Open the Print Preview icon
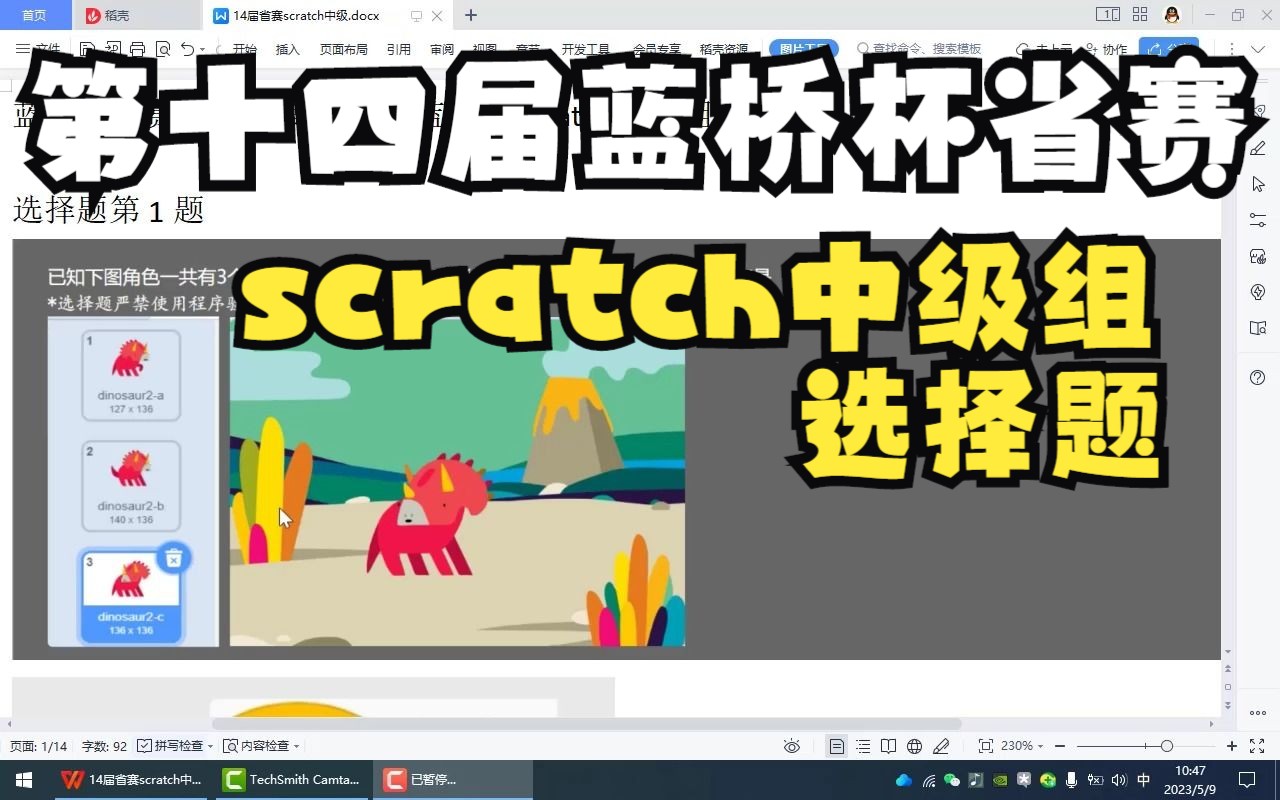The height and width of the screenshot is (800, 1280). pos(164,48)
